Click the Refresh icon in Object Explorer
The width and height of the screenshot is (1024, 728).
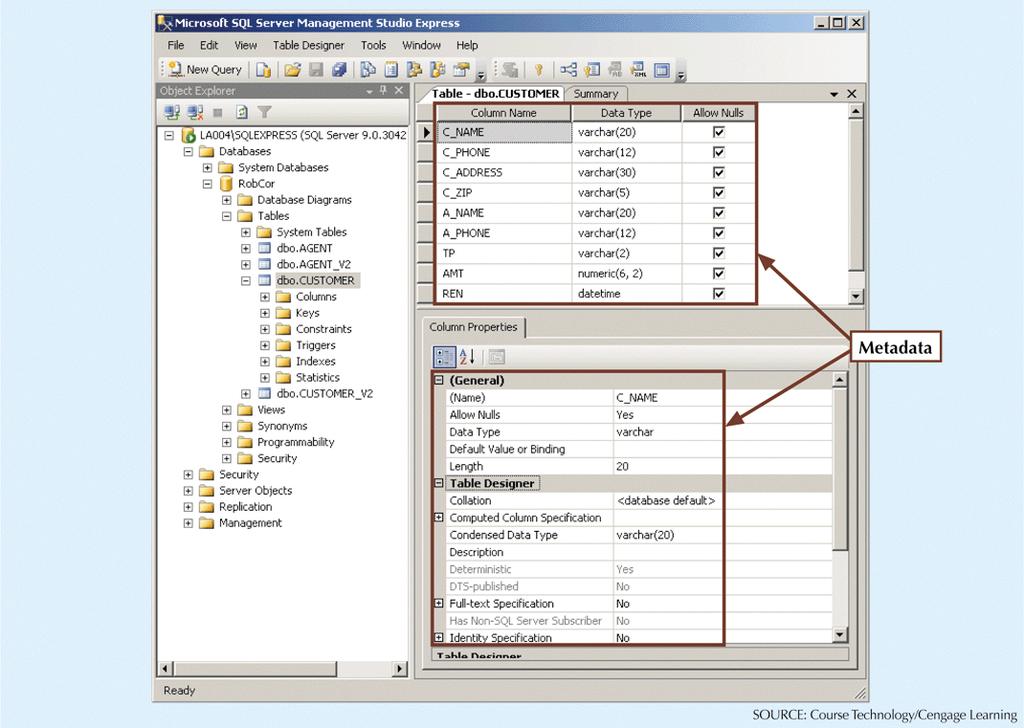coord(241,112)
